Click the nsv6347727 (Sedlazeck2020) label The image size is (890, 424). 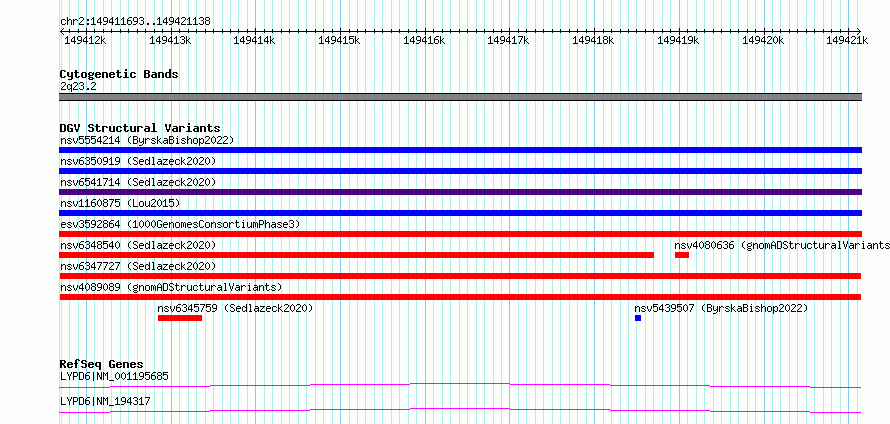coord(138,266)
